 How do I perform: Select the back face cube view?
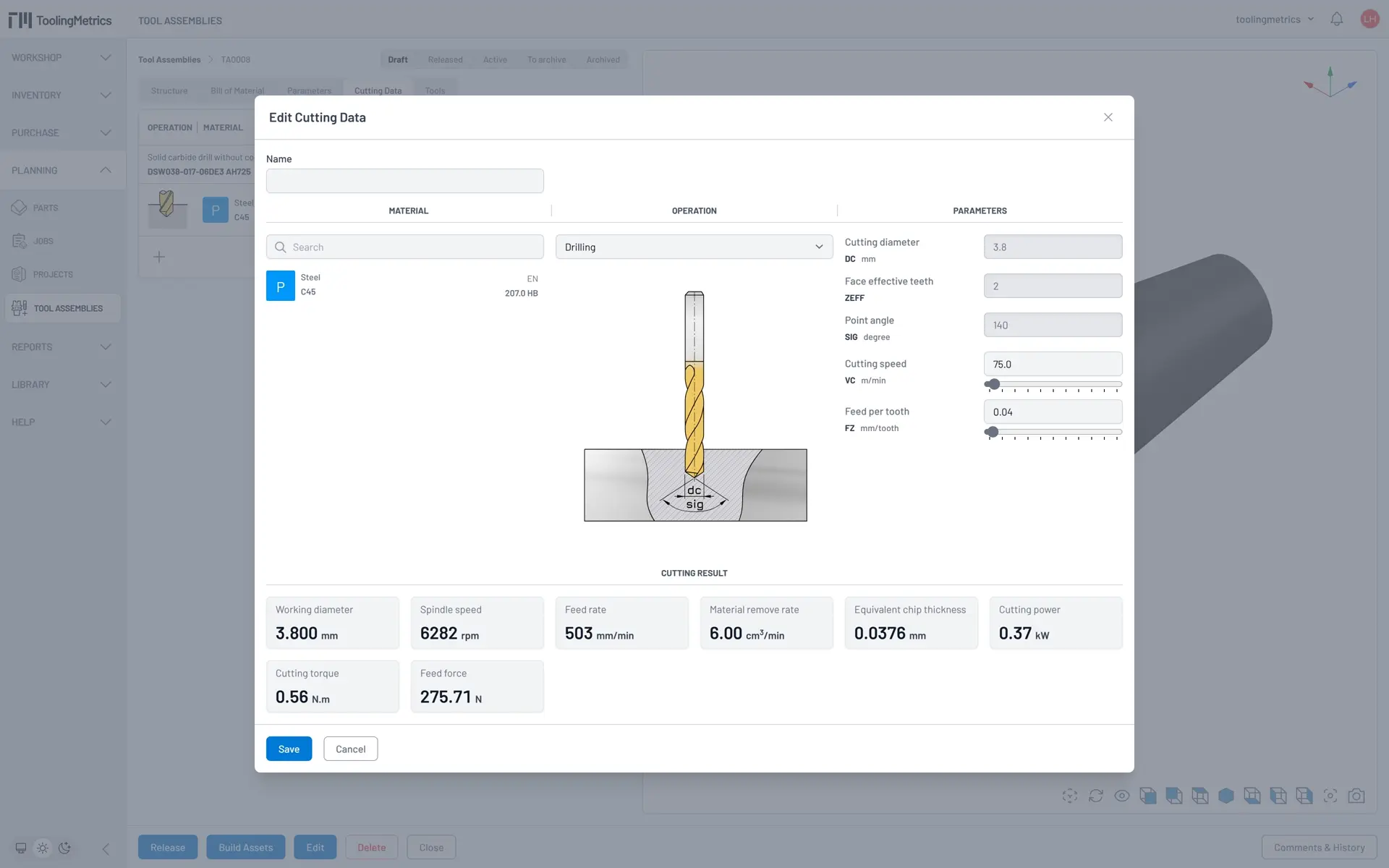click(x=1174, y=796)
